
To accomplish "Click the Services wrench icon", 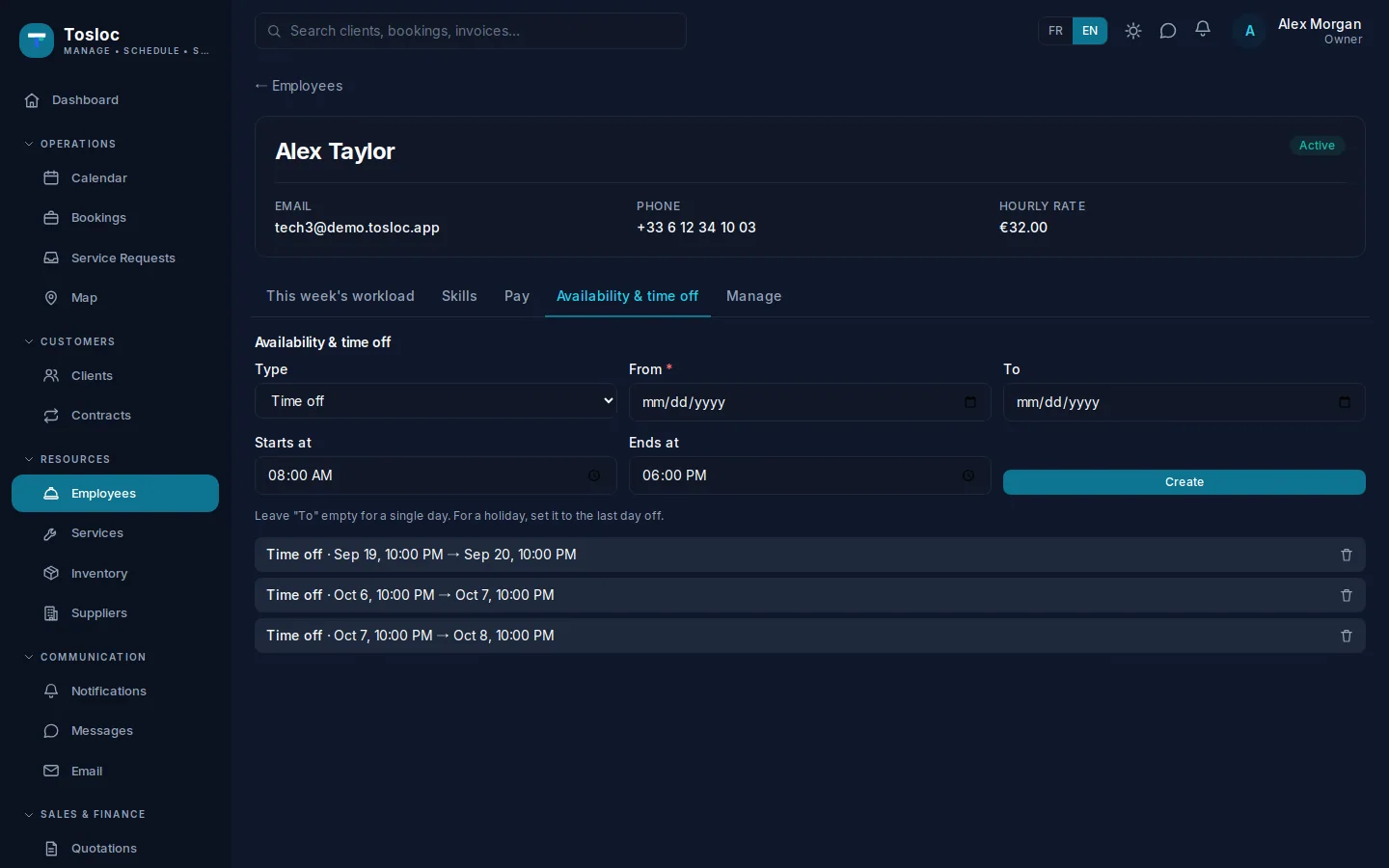I will click(51, 533).
